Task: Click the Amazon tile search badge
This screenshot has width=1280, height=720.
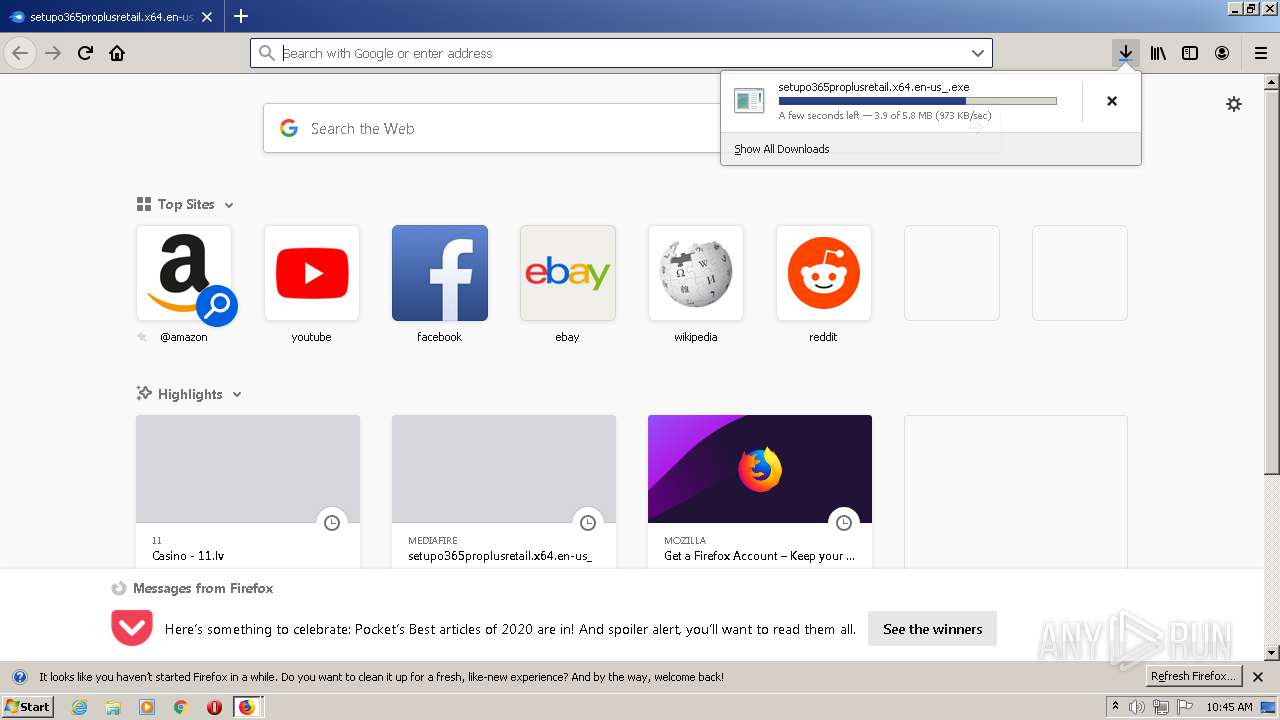Action: pos(217,306)
